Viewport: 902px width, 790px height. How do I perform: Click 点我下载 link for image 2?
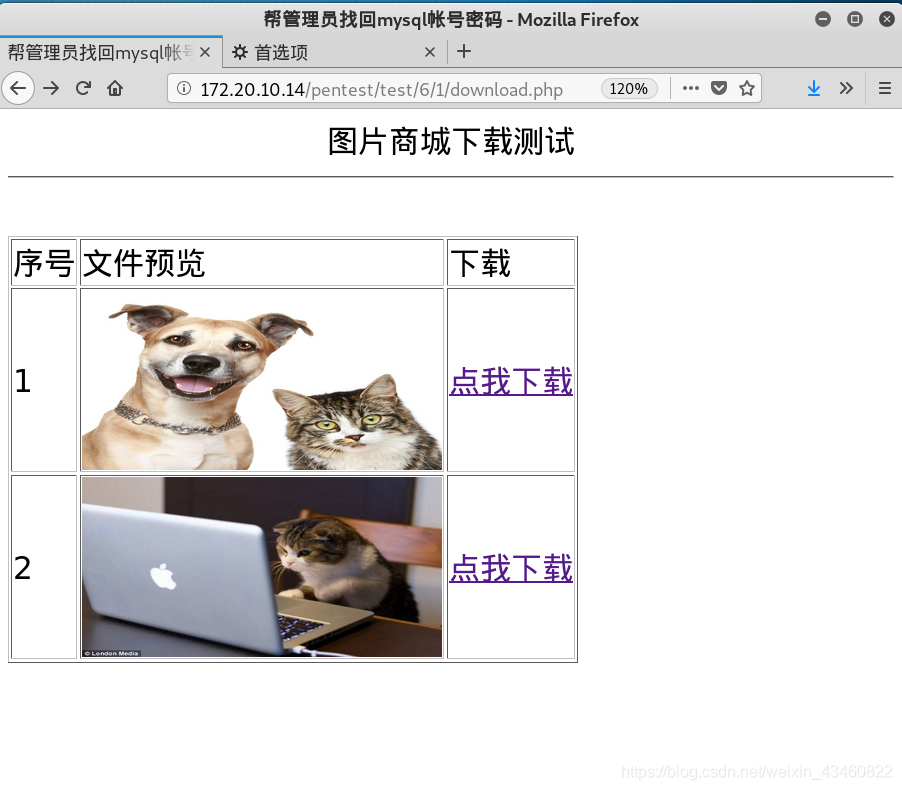pyautogui.click(x=511, y=568)
